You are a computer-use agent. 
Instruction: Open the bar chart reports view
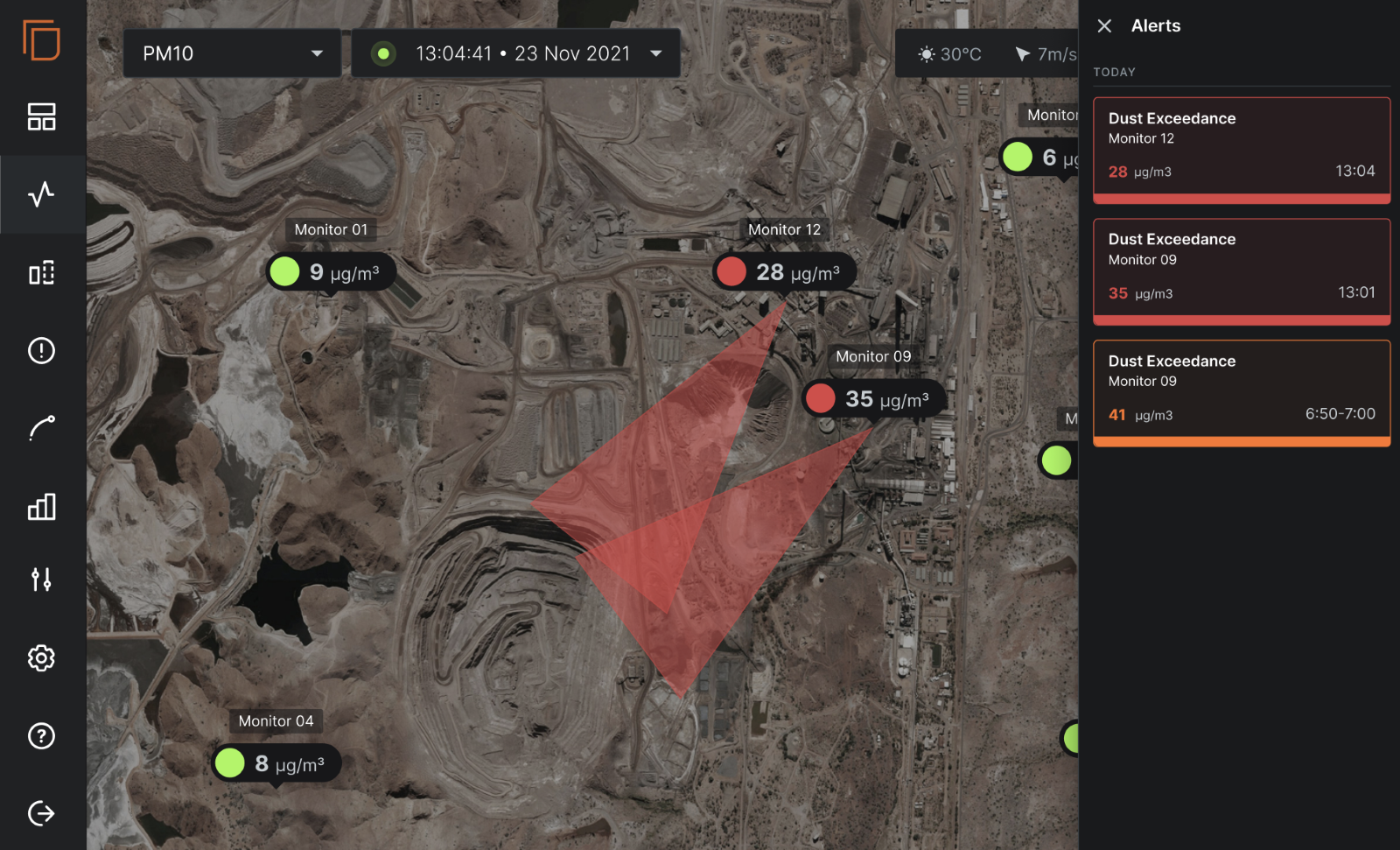click(41, 506)
